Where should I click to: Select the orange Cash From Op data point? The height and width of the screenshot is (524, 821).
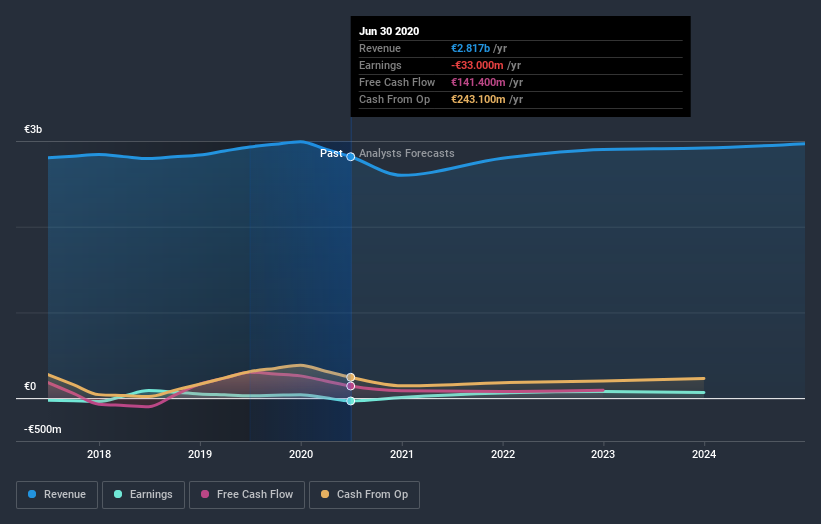351,377
